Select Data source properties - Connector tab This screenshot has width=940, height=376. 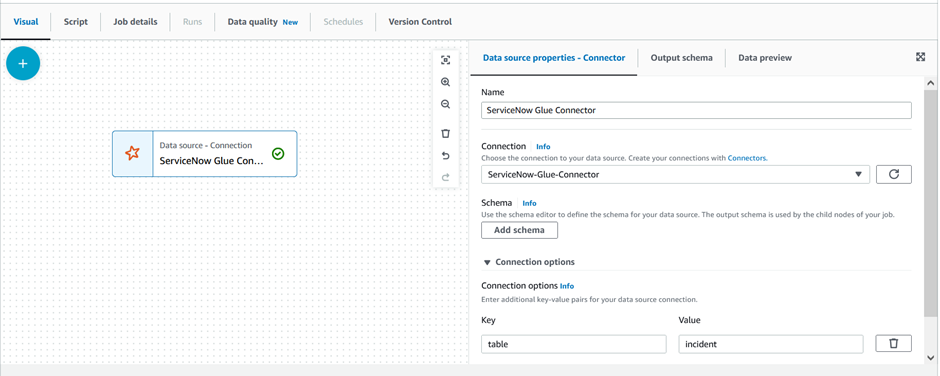pos(554,58)
